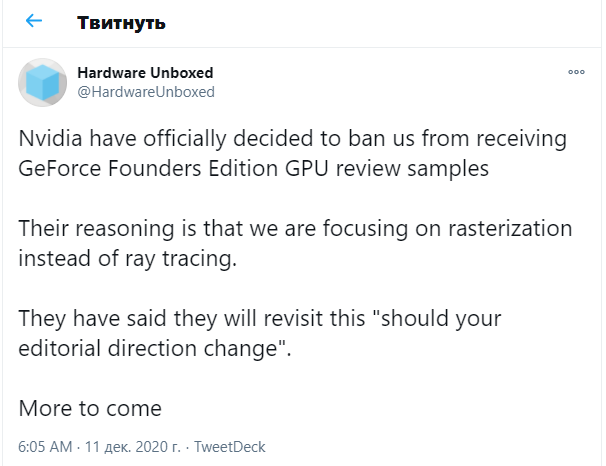Screen dimensions: 606x466
Task: Click the More to come line
Action: pyautogui.click(x=90, y=408)
